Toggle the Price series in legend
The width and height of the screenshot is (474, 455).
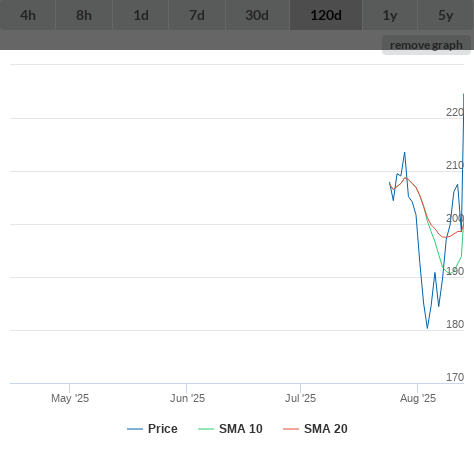[152, 429]
